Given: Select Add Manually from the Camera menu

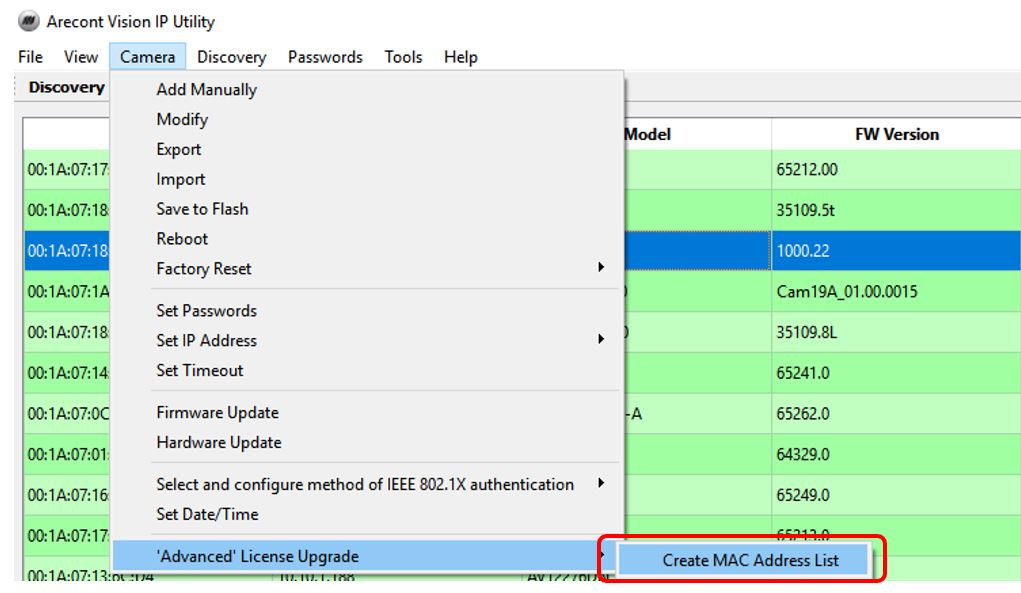Looking at the screenshot, I should tap(206, 89).
